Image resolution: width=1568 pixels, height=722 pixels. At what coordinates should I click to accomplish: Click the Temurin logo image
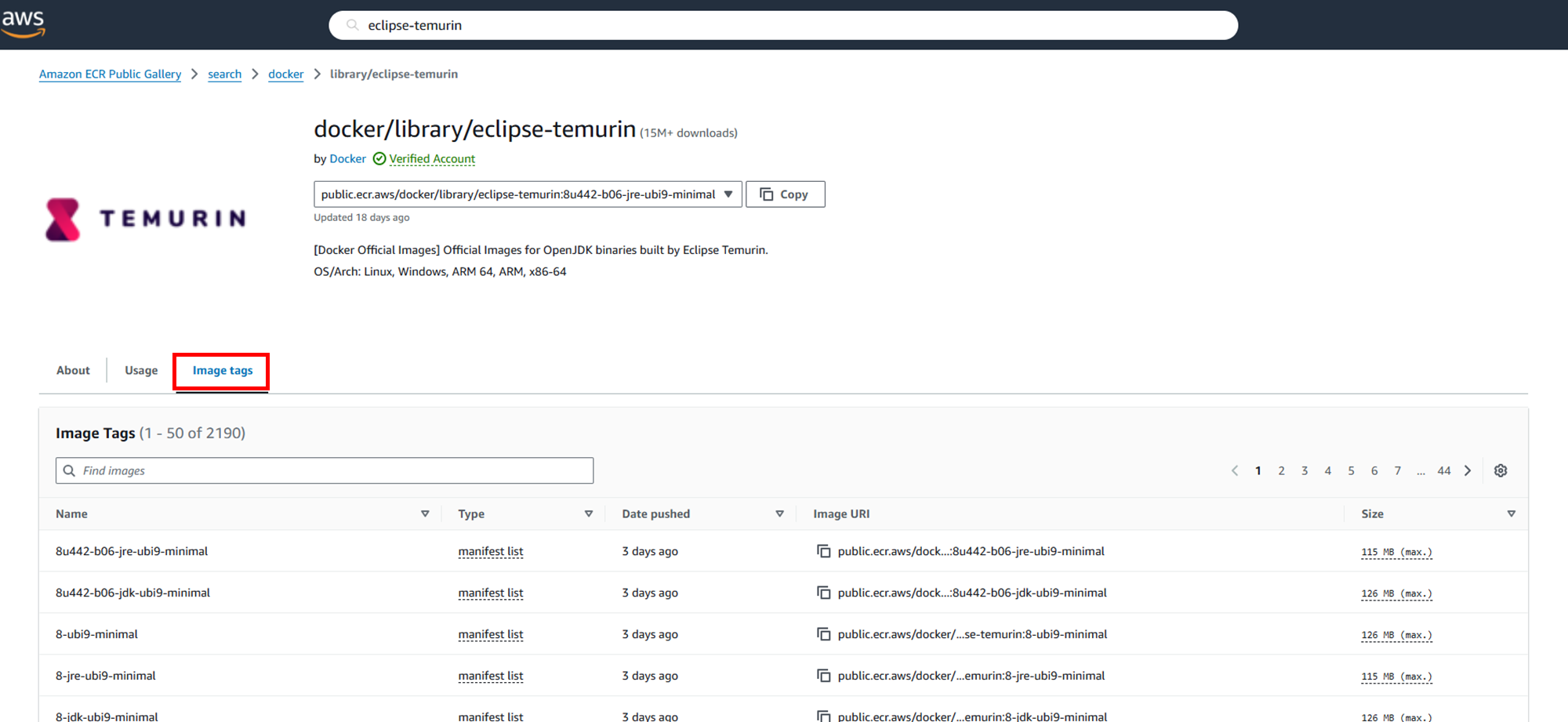tap(146, 219)
